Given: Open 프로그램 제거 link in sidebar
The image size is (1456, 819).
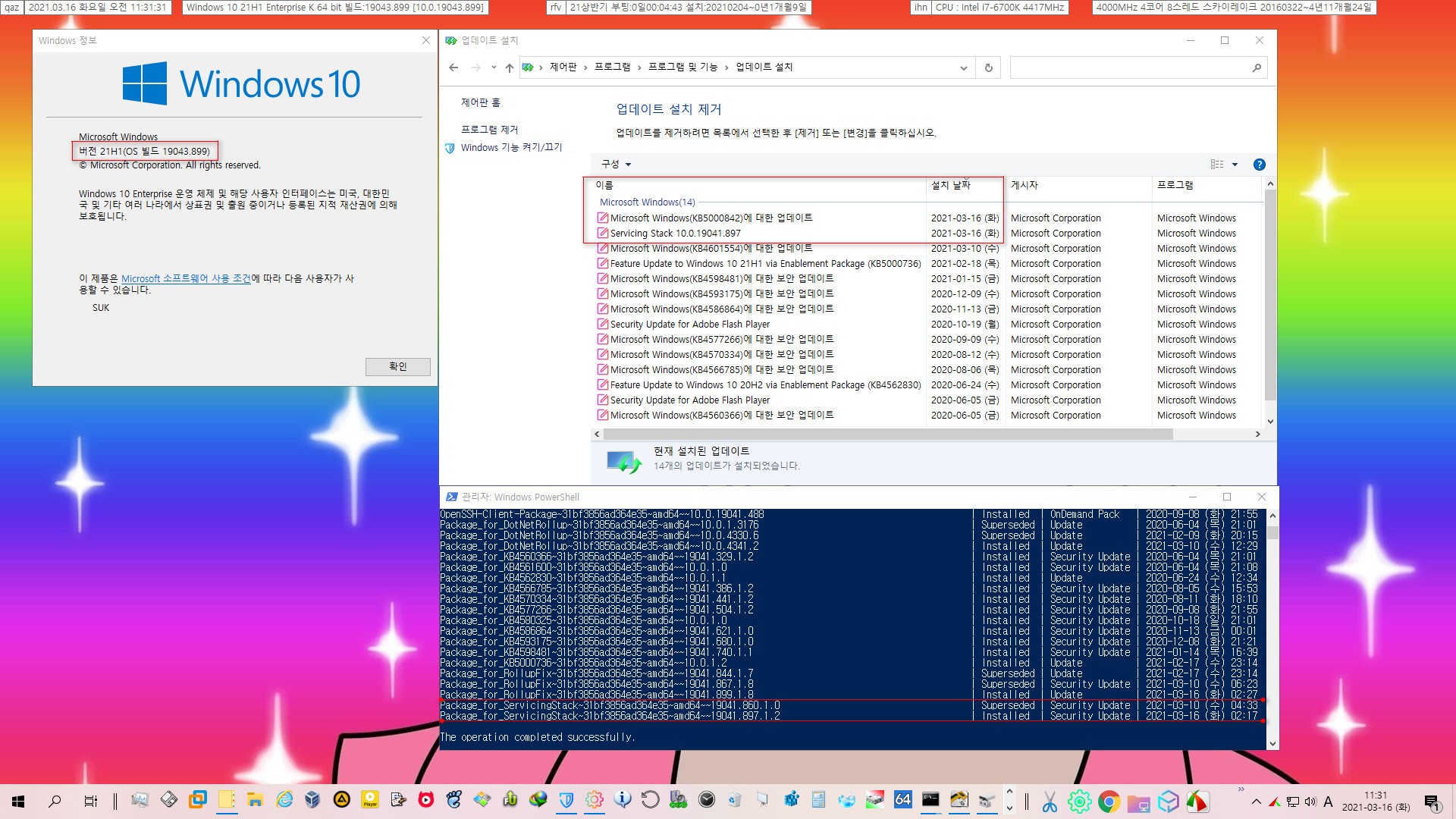Looking at the screenshot, I should coord(490,130).
